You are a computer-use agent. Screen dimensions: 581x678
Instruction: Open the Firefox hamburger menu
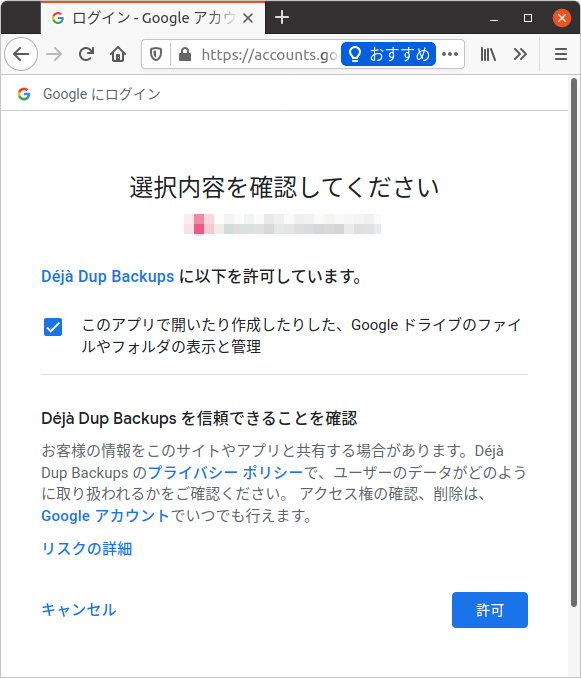tap(561, 54)
